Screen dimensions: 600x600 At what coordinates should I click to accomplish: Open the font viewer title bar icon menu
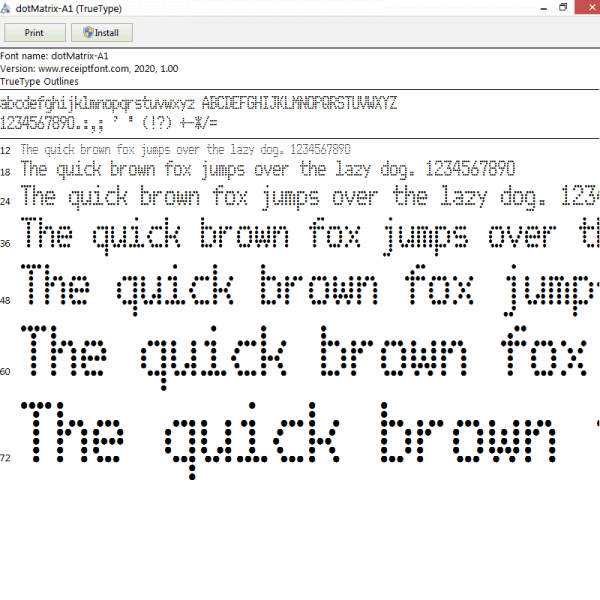click(8, 8)
